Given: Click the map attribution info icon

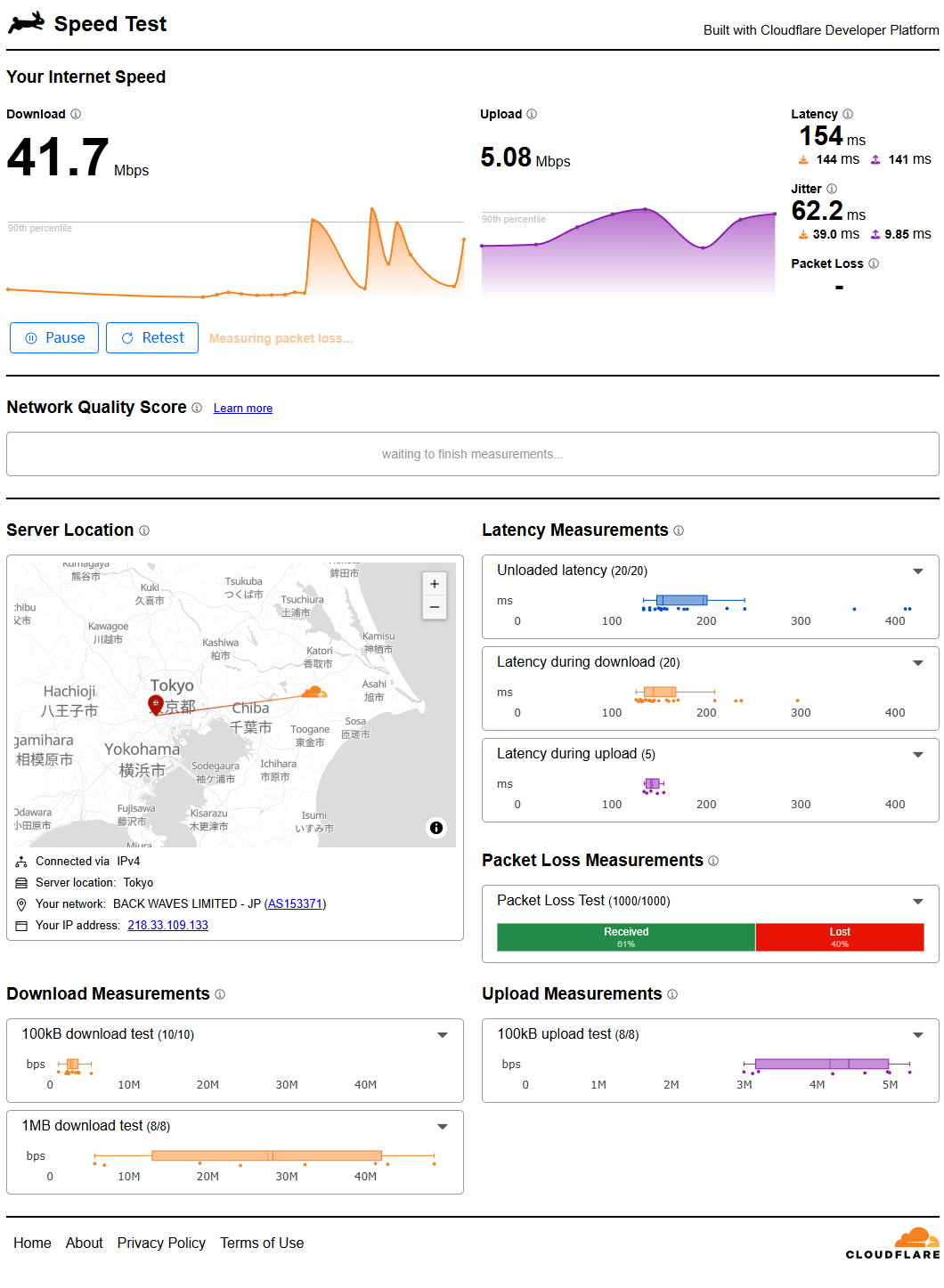Looking at the screenshot, I should pos(436,828).
